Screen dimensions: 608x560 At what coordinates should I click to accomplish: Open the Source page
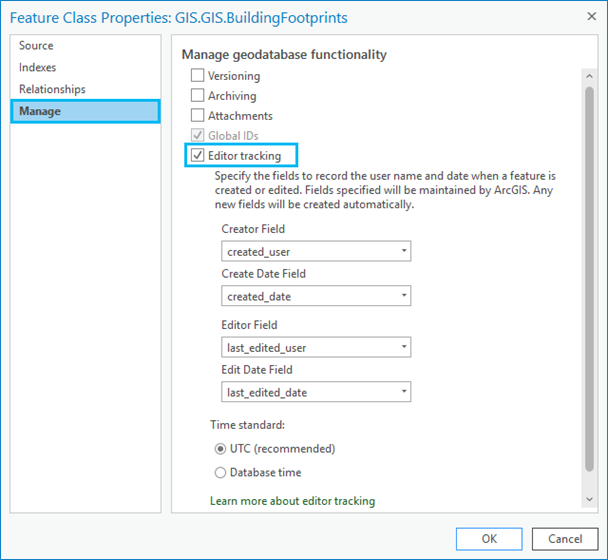click(x=37, y=46)
